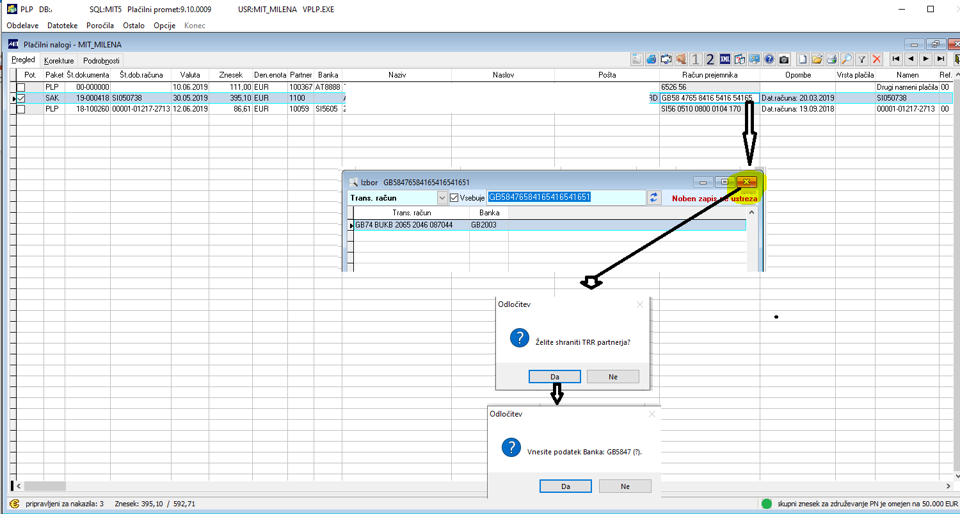The image size is (960, 514).
Task: Delete record with red X icon
Action: click(877, 59)
